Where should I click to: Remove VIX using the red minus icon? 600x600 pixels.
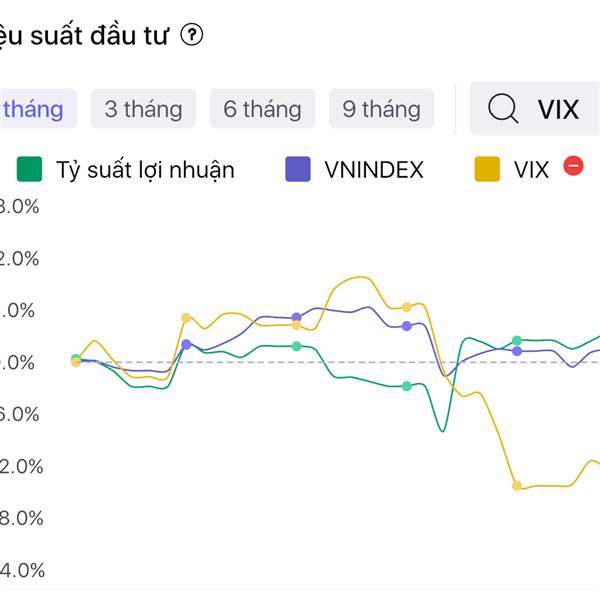coord(573,166)
